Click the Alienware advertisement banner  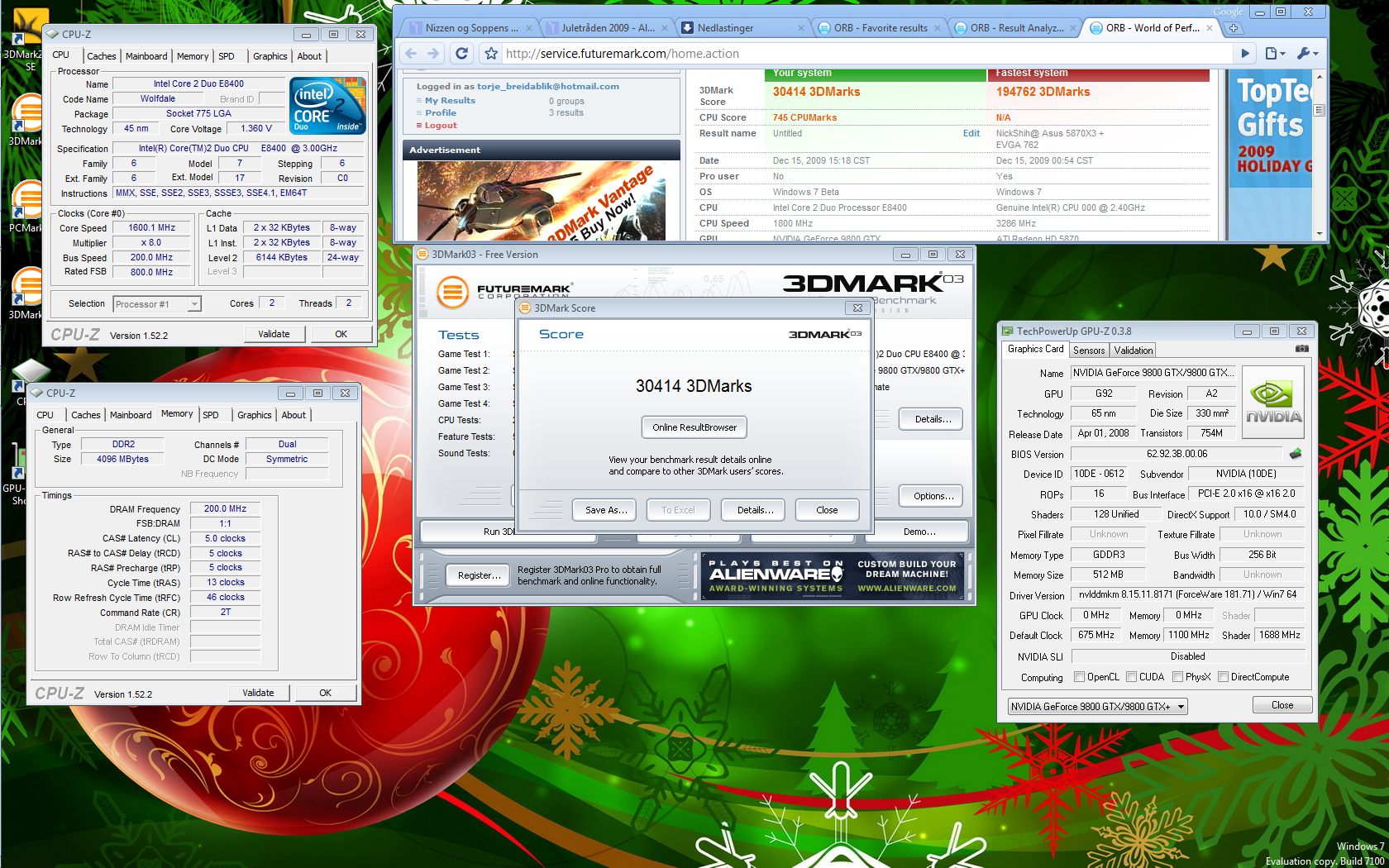click(833, 575)
